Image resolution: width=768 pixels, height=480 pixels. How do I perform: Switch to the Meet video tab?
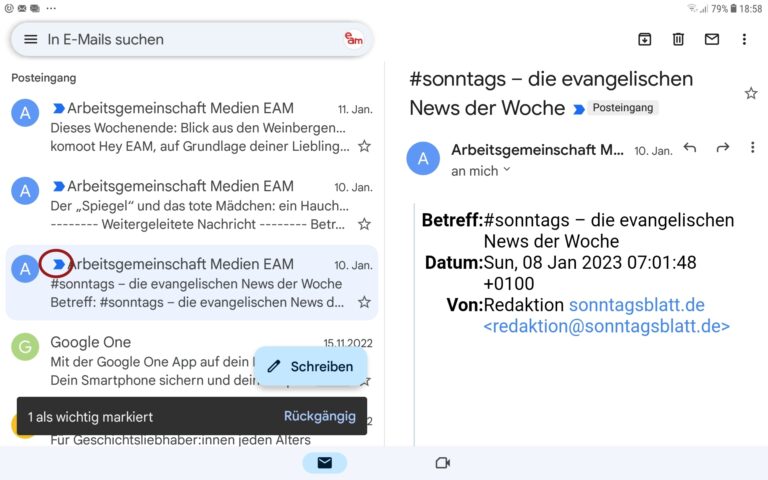pyautogui.click(x=443, y=462)
